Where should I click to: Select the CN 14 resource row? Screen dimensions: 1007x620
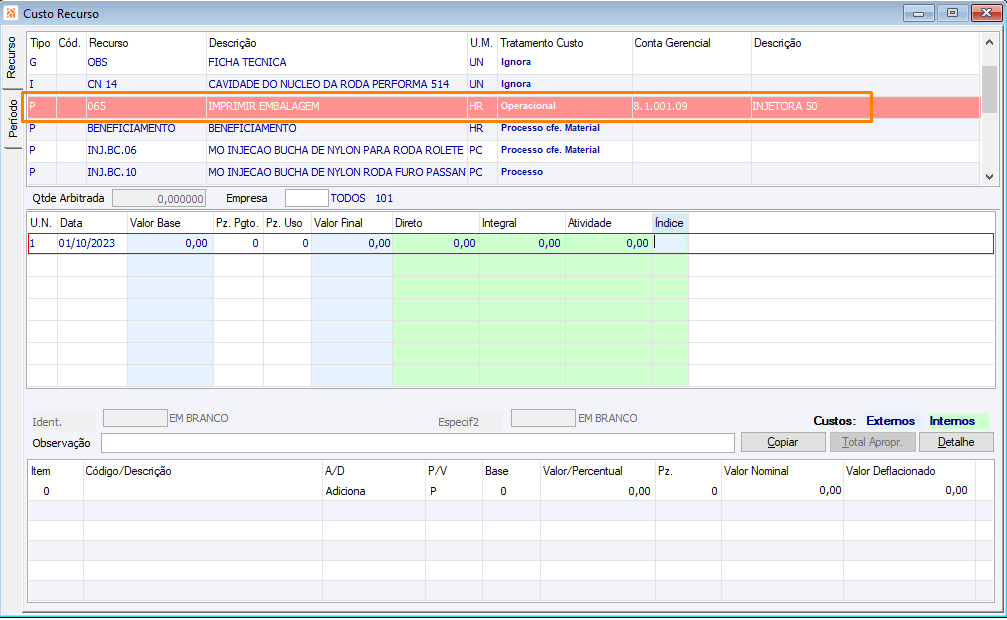coord(504,84)
